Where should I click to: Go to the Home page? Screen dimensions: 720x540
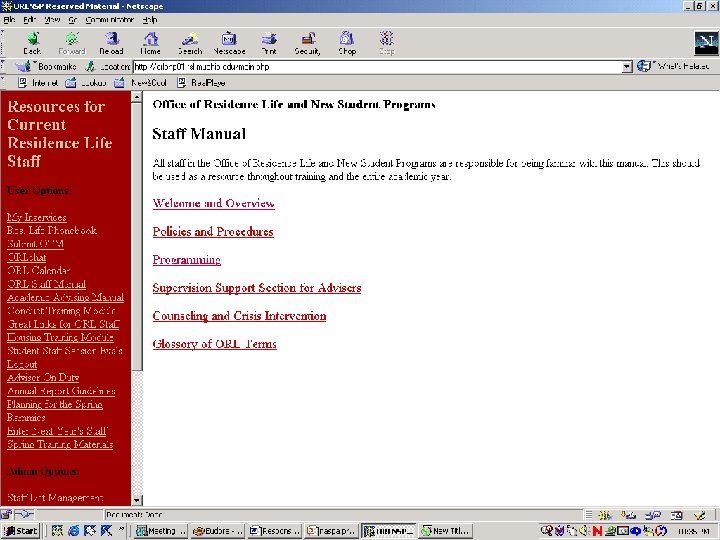tap(150, 44)
